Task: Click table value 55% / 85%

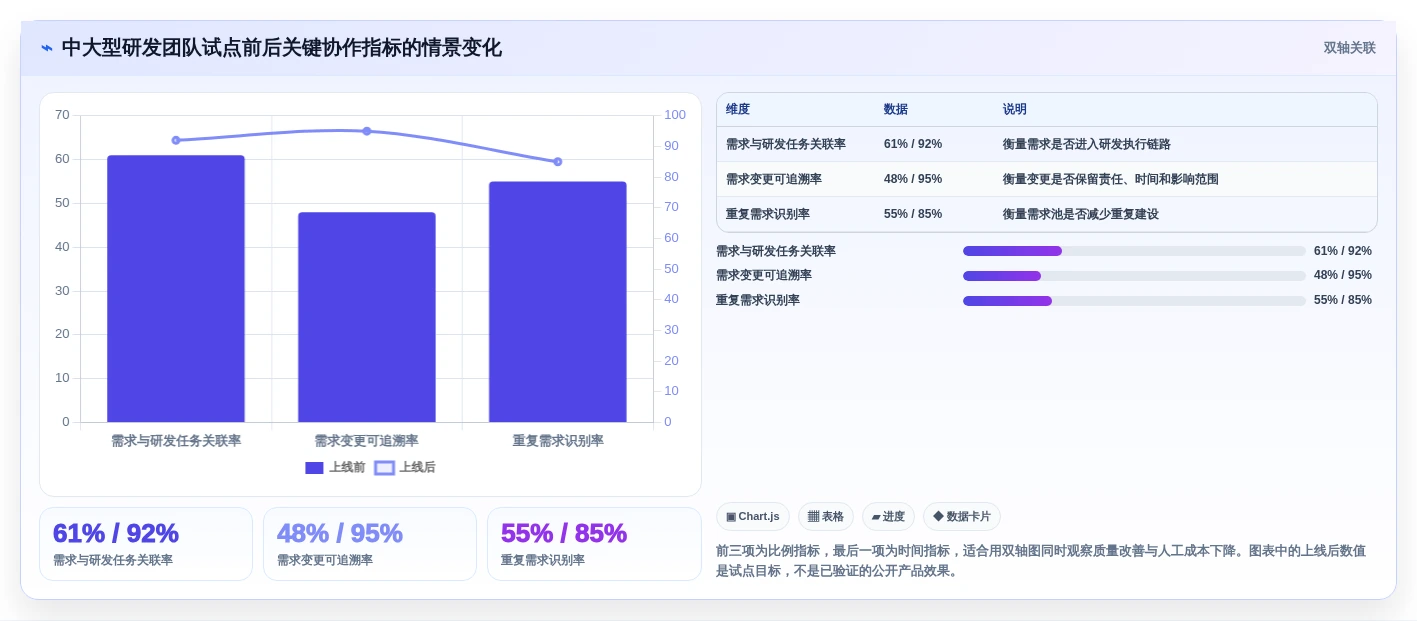Action: point(913,214)
